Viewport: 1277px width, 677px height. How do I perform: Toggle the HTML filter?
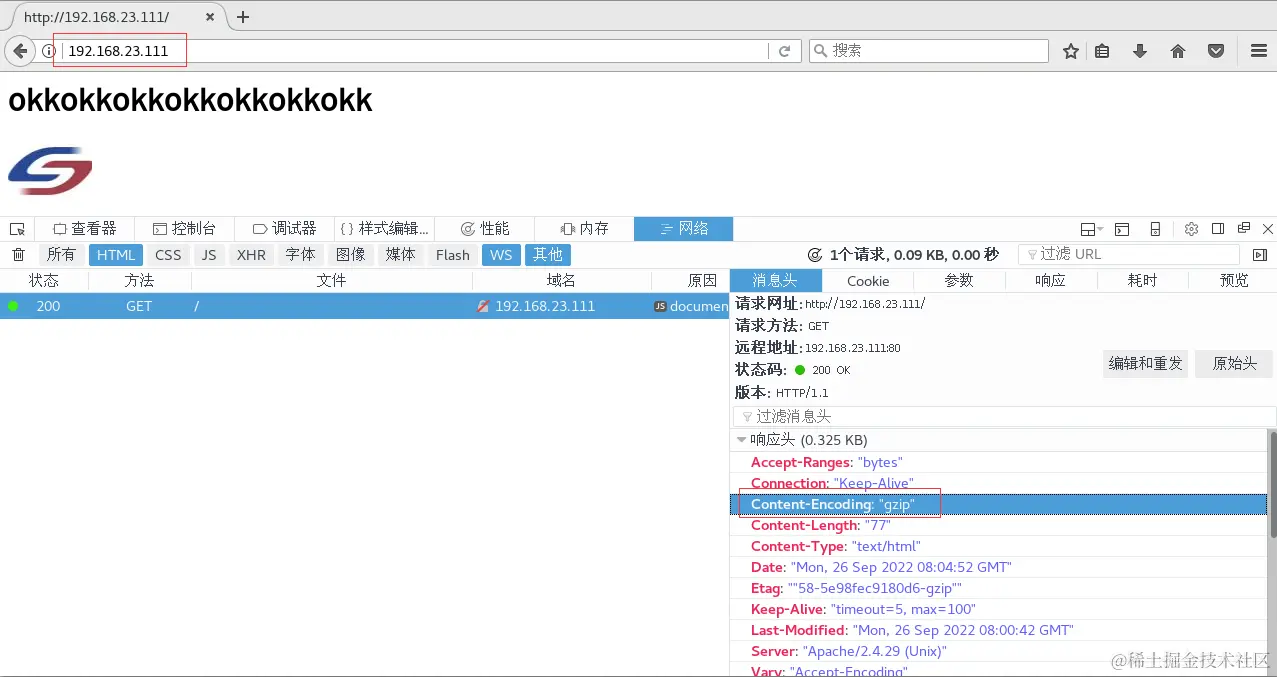pyautogui.click(x=116, y=255)
